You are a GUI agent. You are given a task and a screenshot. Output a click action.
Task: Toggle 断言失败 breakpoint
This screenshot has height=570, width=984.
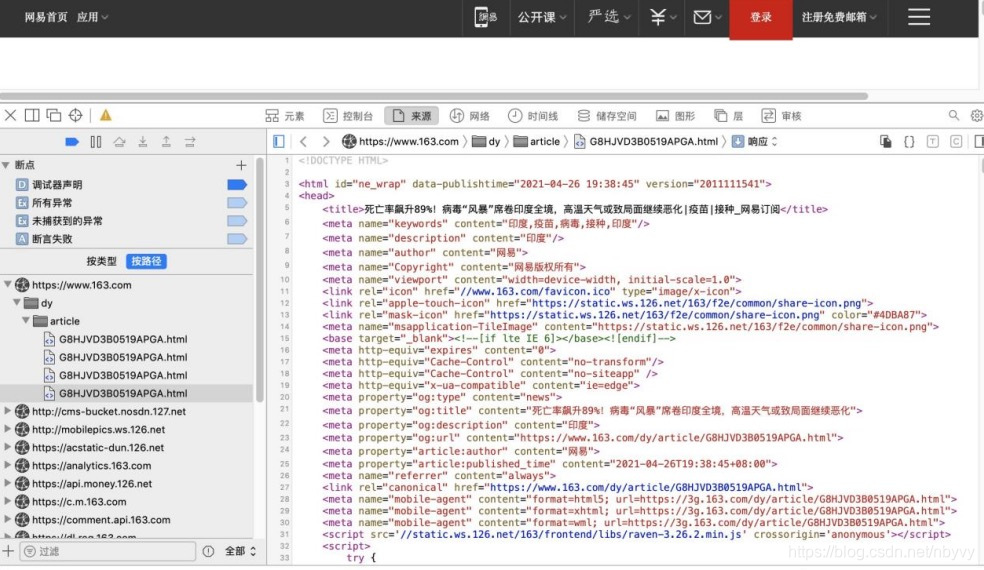[x=237, y=239]
